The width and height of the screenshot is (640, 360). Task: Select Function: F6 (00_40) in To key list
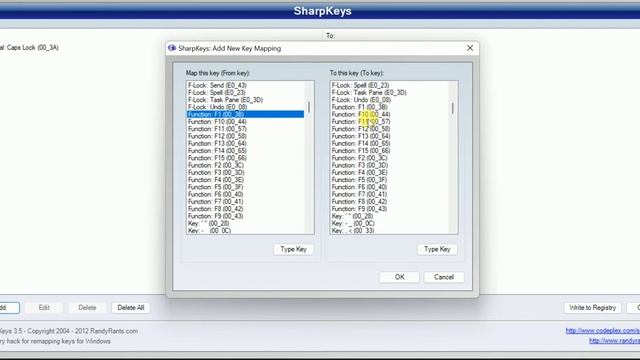389,187
